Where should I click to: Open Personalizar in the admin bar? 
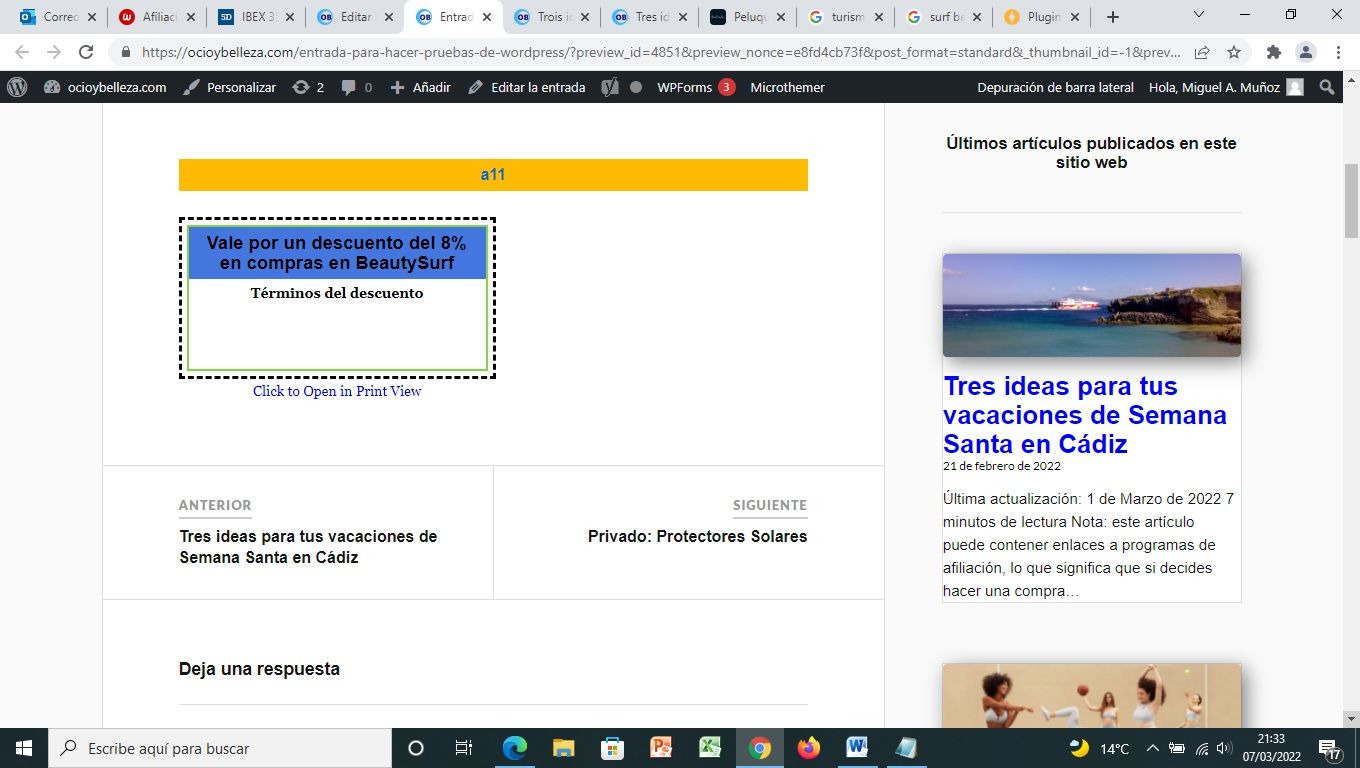pyautogui.click(x=230, y=87)
